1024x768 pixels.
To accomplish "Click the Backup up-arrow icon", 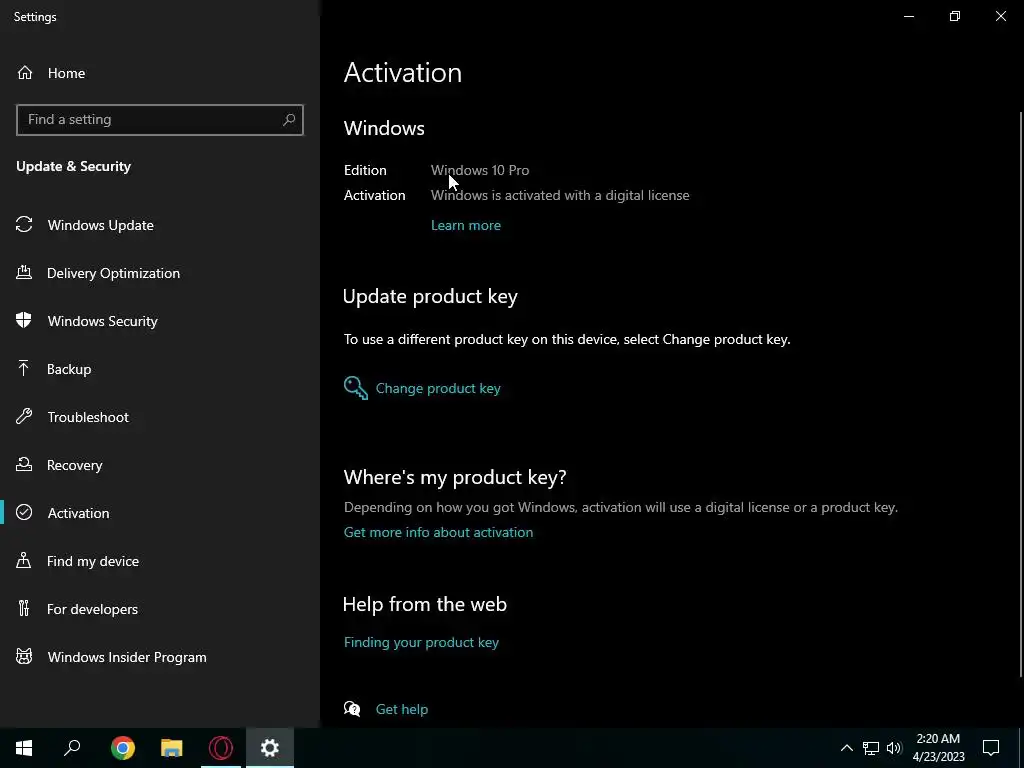I will (x=24, y=368).
